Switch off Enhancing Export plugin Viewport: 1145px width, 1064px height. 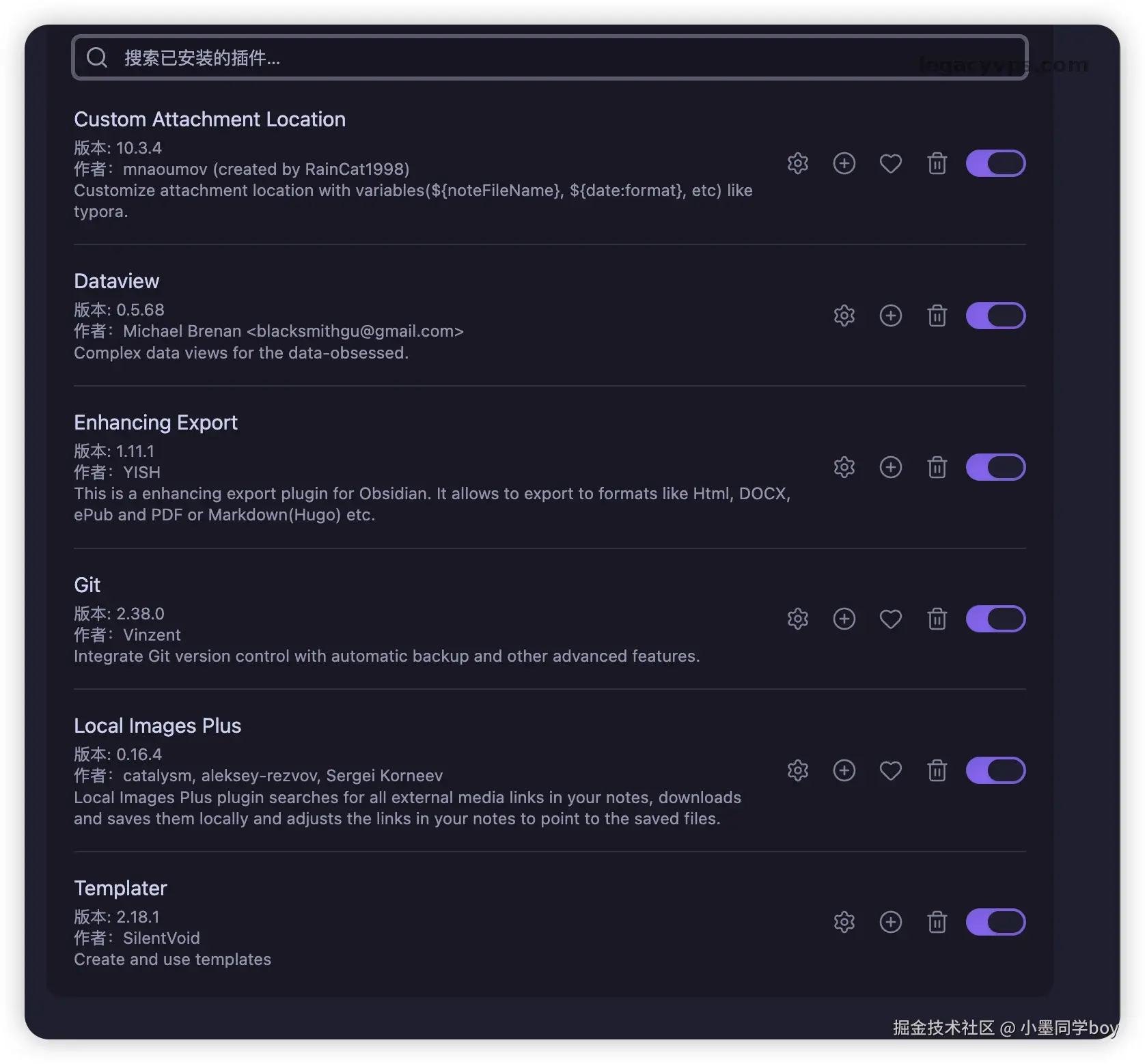tap(995, 467)
